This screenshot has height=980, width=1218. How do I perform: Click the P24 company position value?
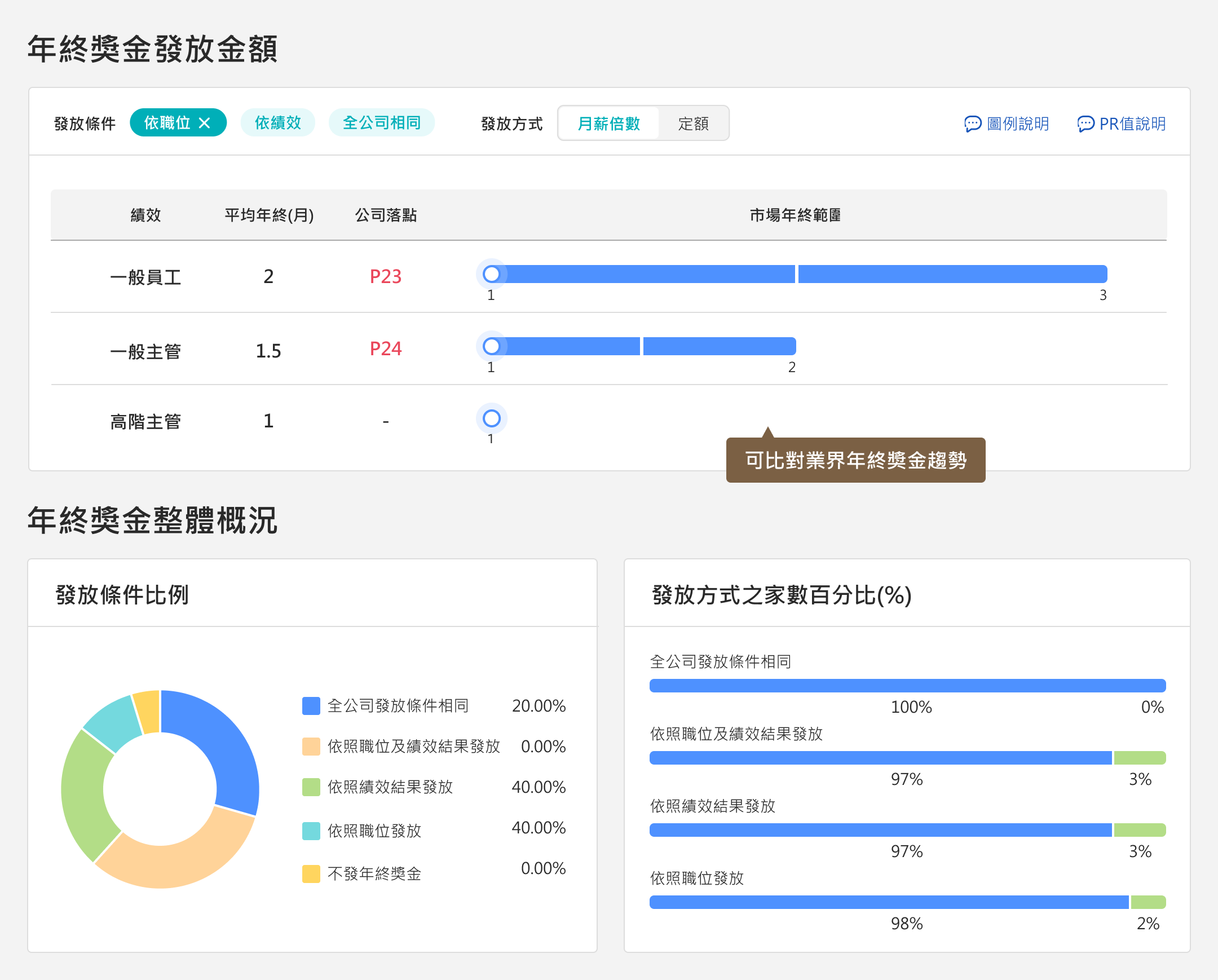coord(385,348)
